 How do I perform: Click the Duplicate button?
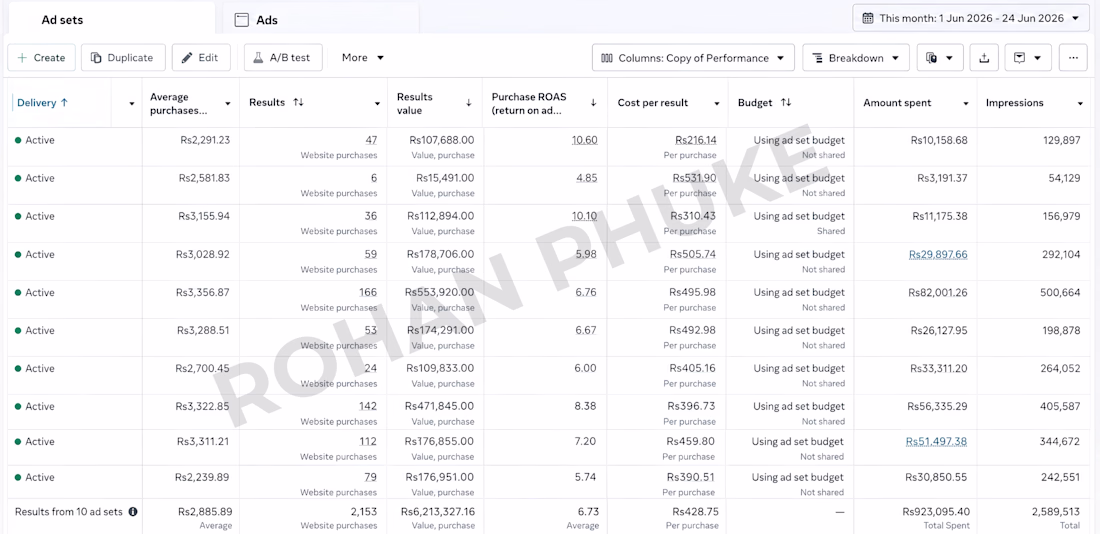click(x=123, y=58)
